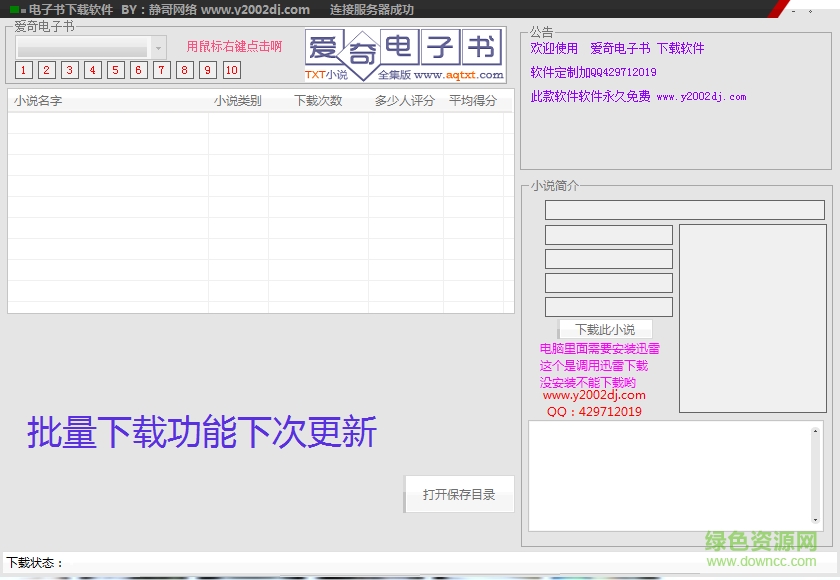
Task: Click the 下载此小说 button
Action: [605, 328]
